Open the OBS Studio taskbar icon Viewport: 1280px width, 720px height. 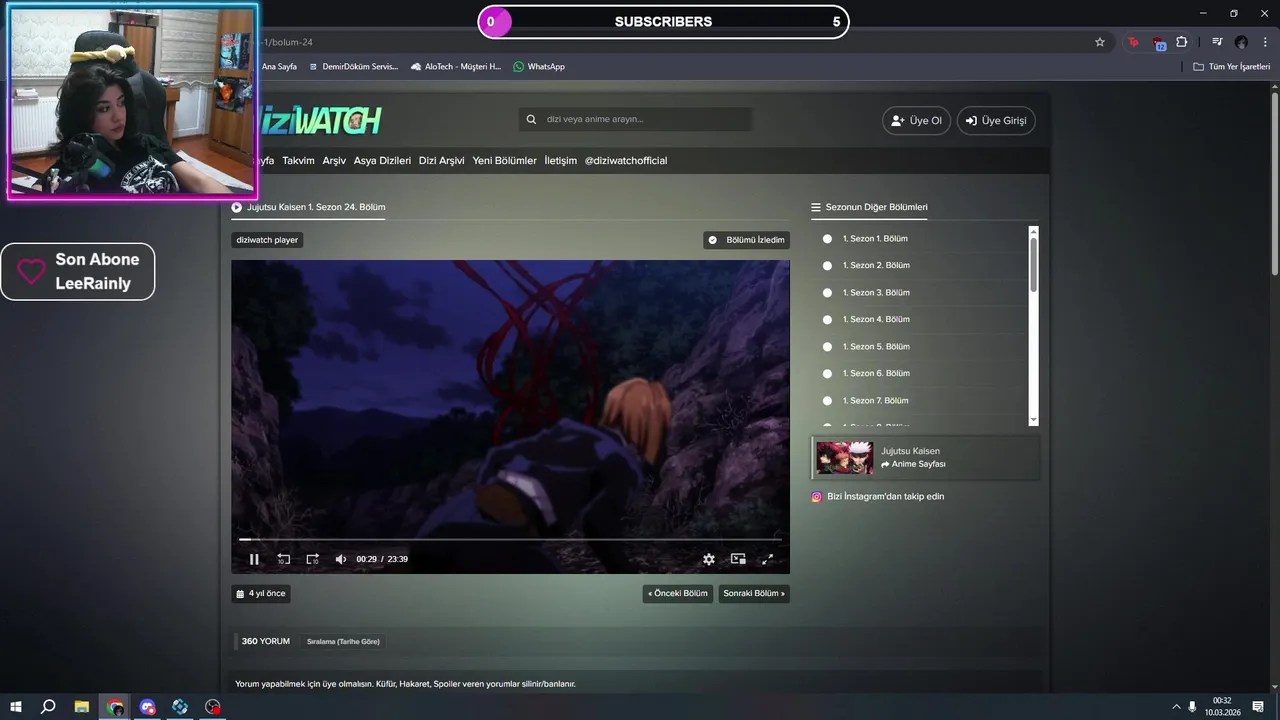(x=213, y=707)
